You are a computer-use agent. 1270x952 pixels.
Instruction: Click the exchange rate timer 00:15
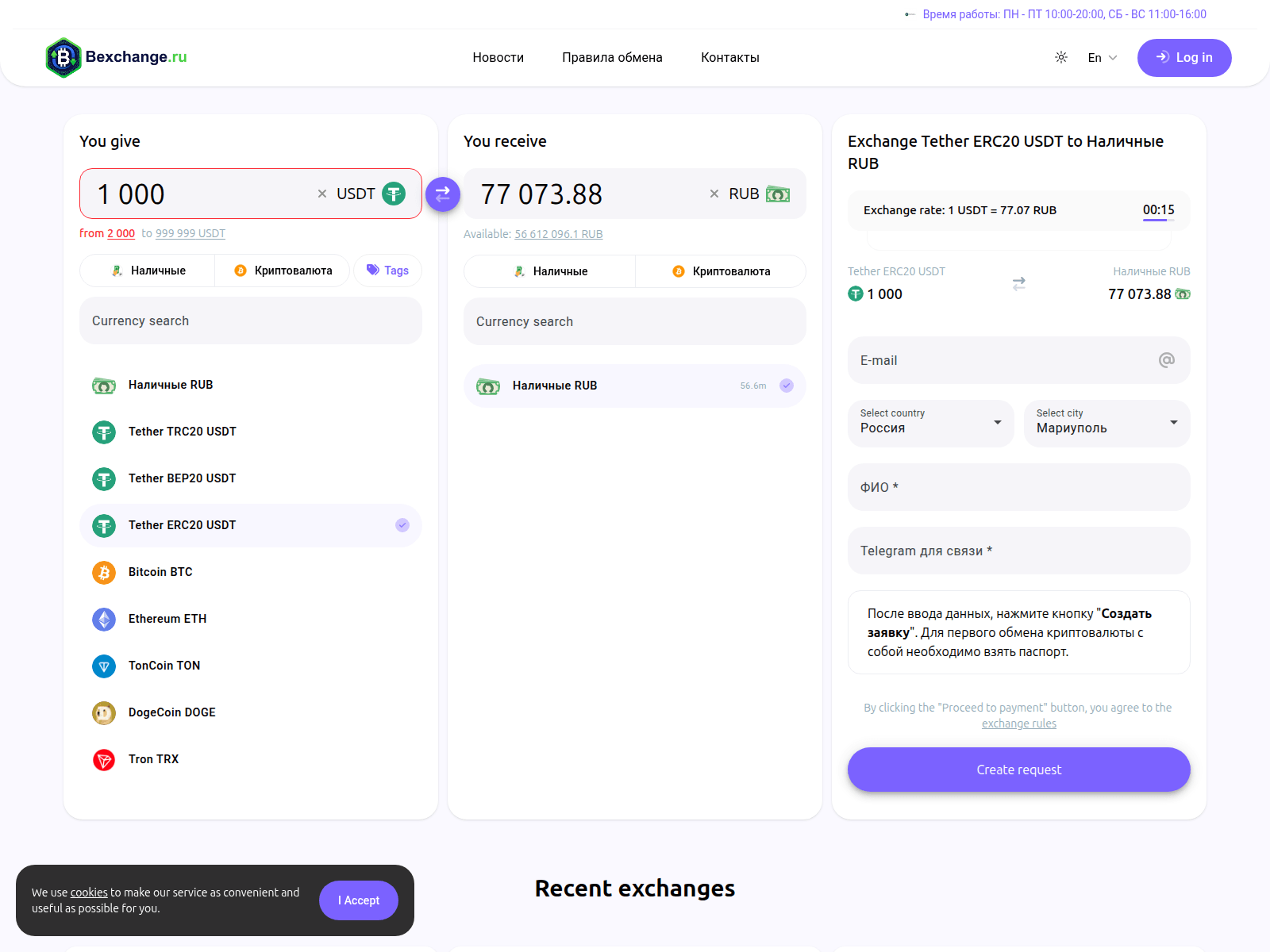point(1159,210)
